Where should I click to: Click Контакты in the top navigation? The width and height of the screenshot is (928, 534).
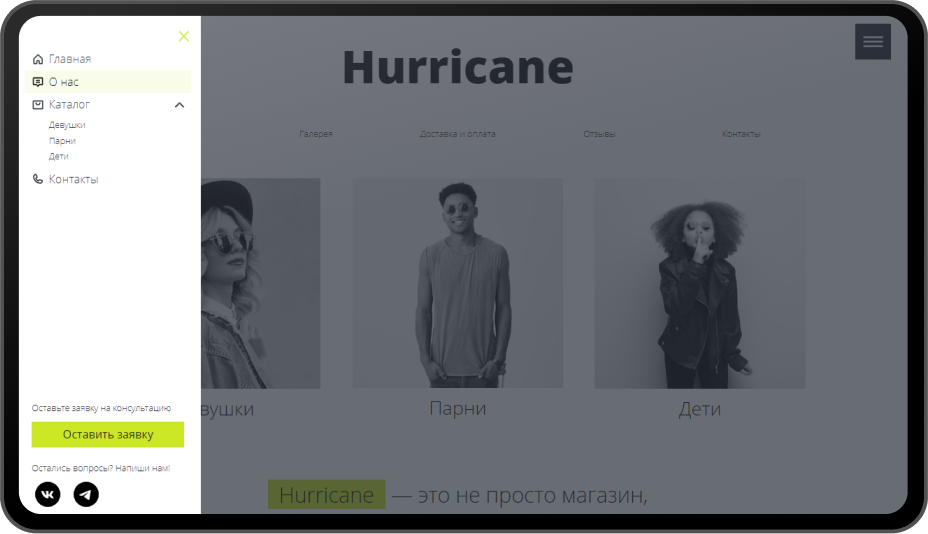tap(741, 134)
